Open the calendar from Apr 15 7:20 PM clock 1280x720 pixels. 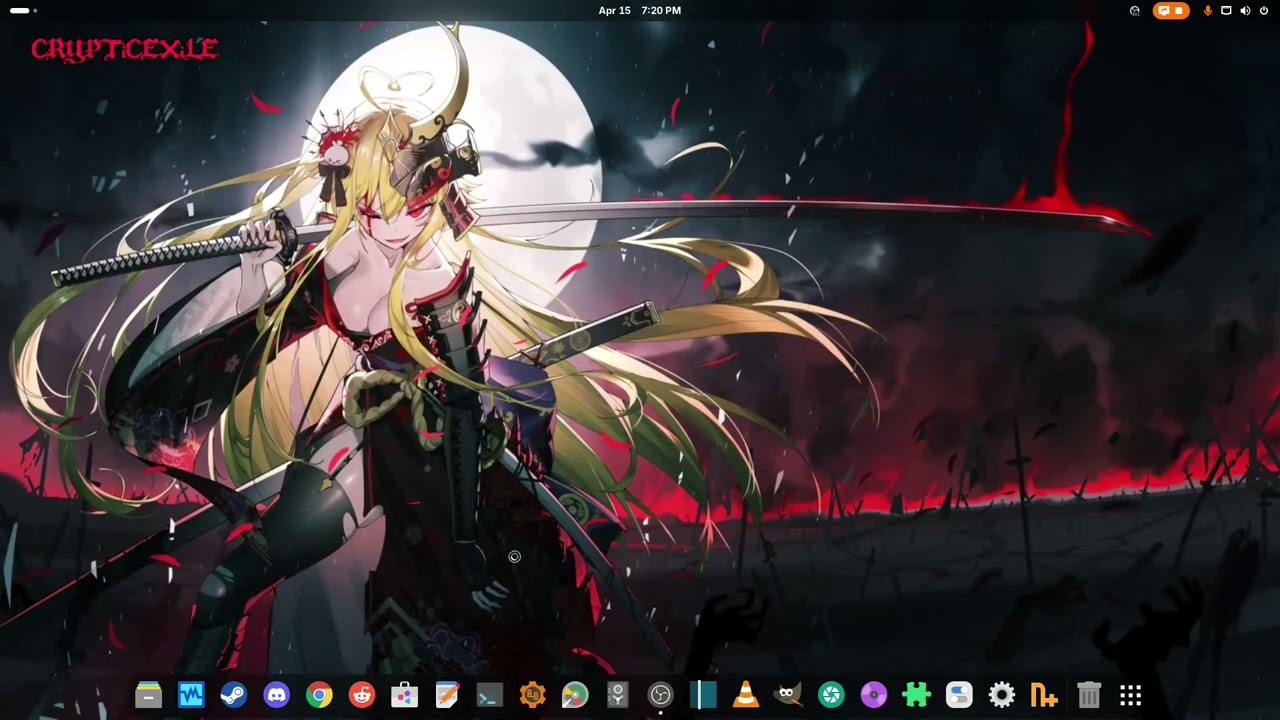coord(640,10)
